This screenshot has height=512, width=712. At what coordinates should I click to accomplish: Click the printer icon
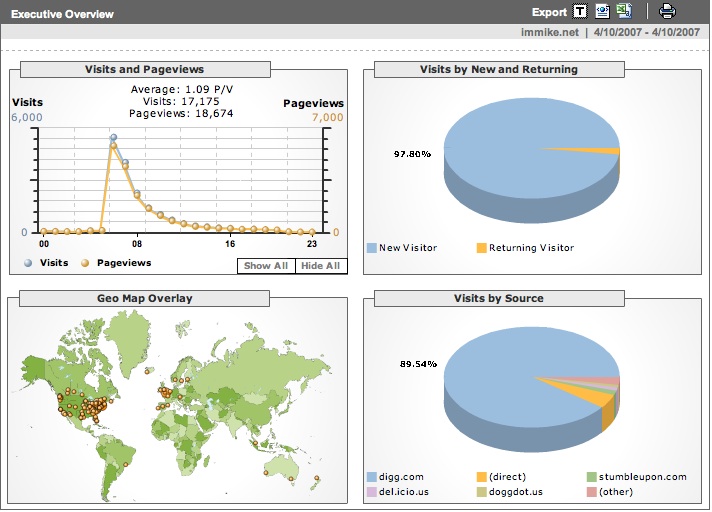pos(667,11)
